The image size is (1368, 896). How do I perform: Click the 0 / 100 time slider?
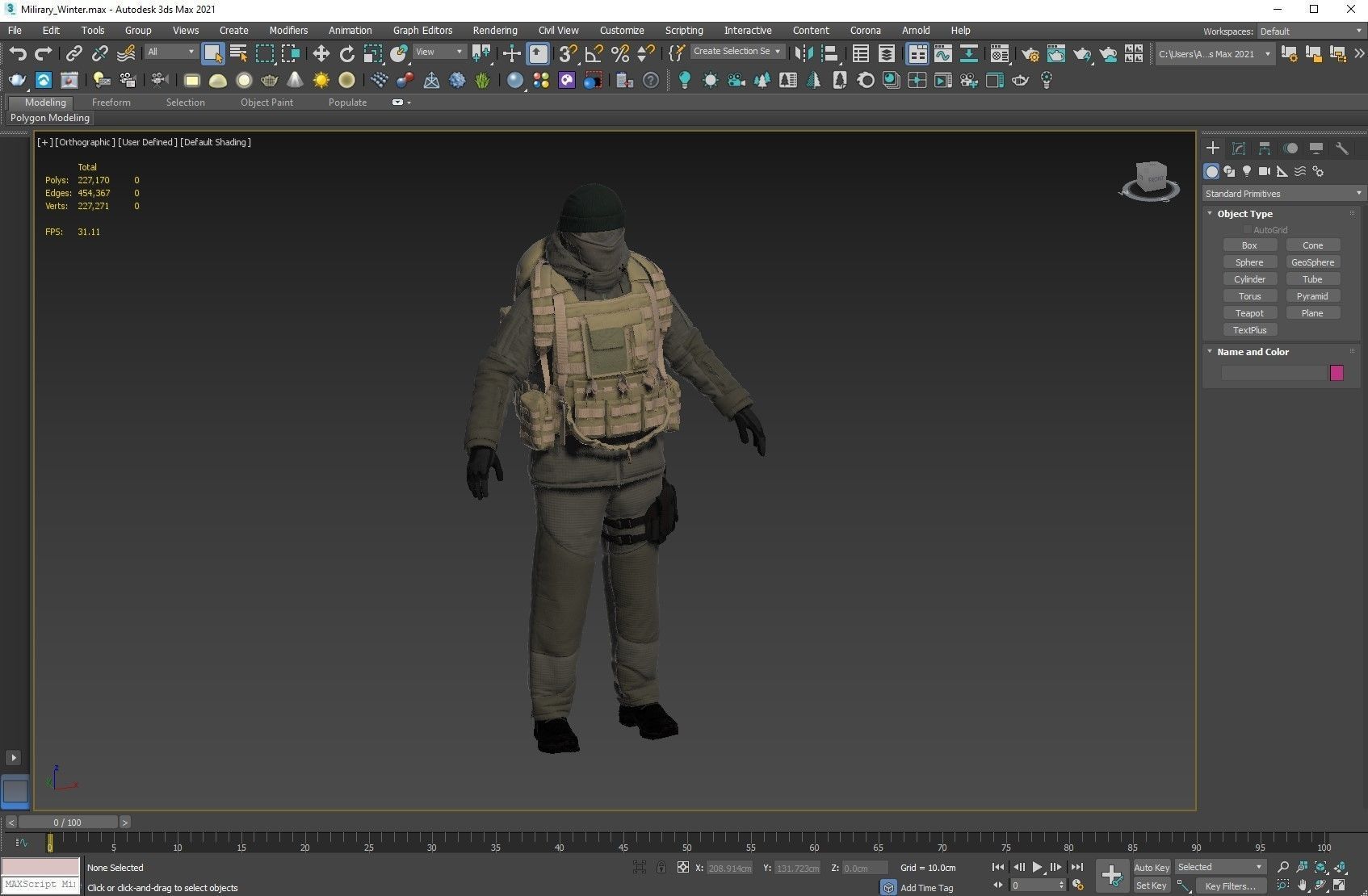coord(68,823)
